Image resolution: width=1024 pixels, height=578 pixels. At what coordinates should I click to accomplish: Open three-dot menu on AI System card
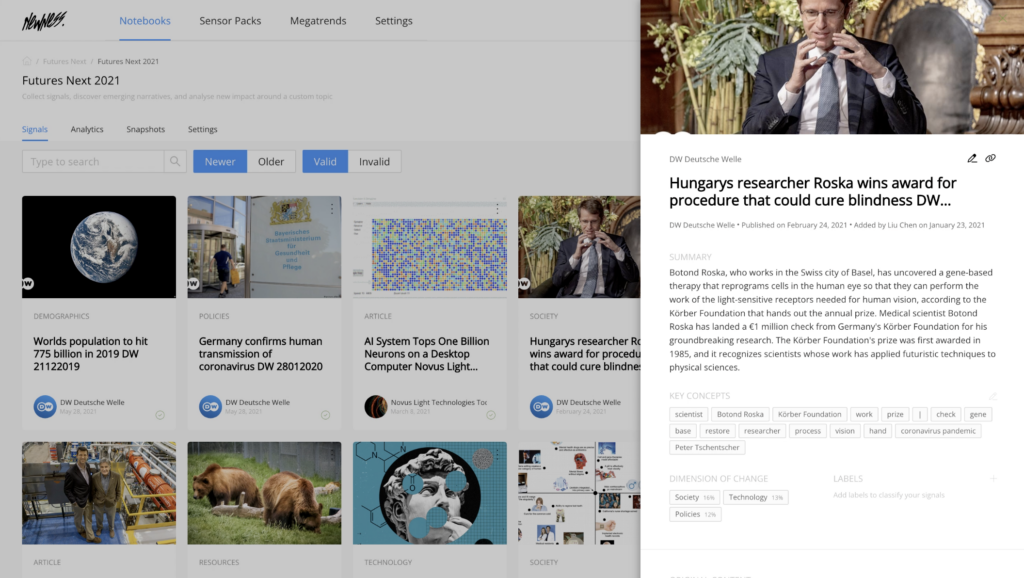(x=496, y=209)
